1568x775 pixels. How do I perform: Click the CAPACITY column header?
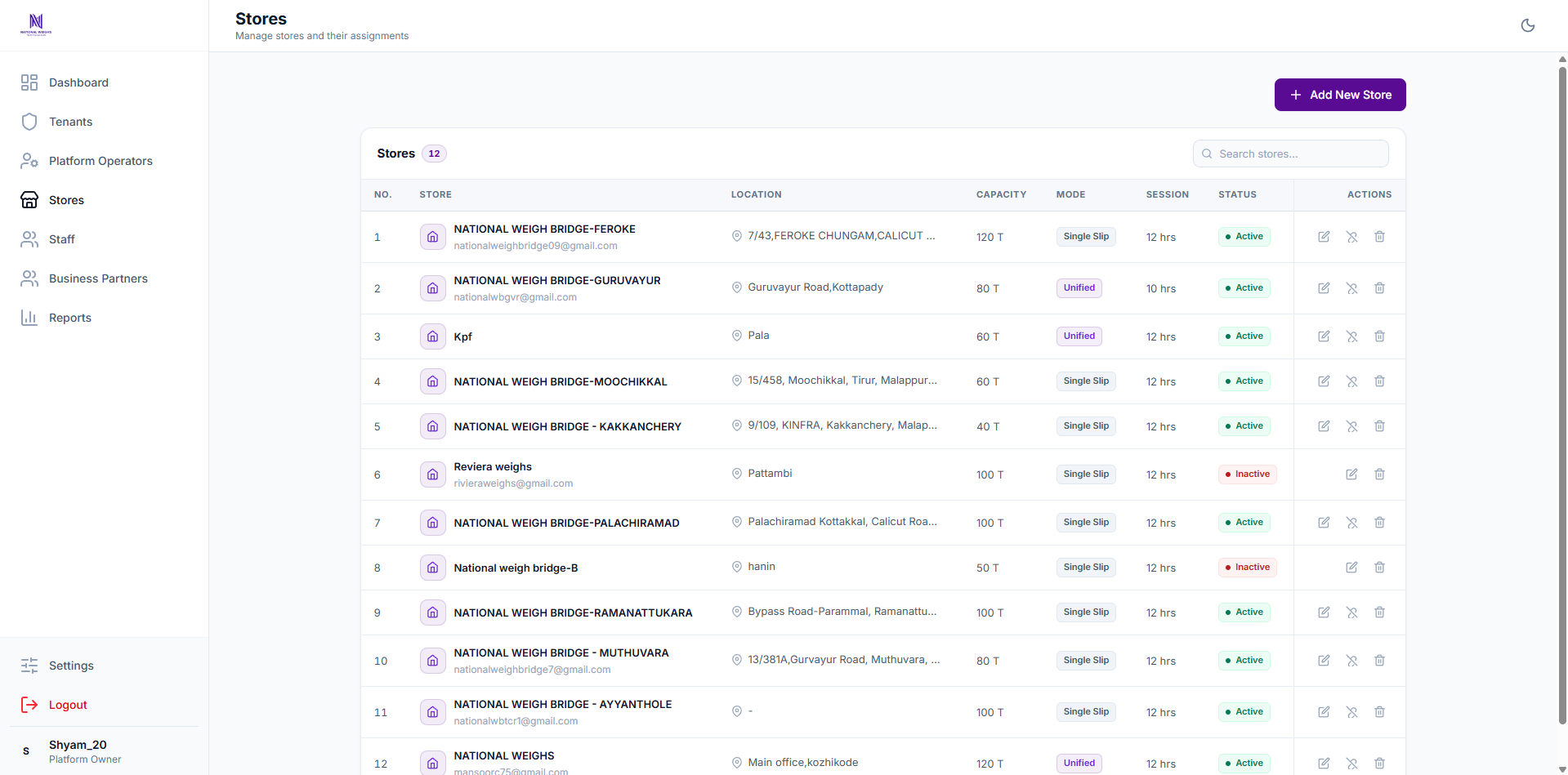pos(1001,194)
